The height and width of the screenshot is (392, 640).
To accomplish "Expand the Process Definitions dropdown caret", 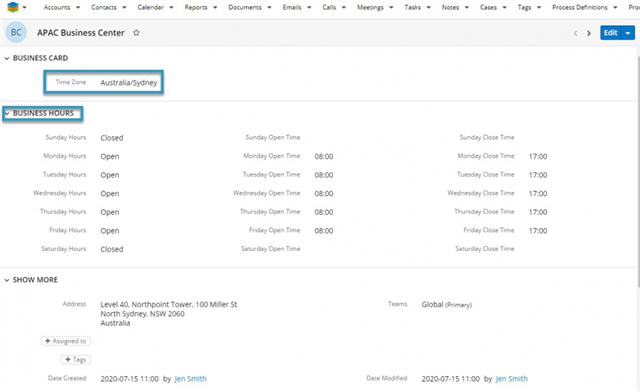I will (x=615, y=7).
